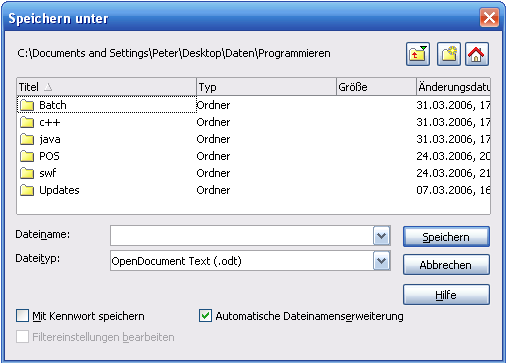Click the Speichern button
Viewport: 507px width, 363px height.
pyautogui.click(x=446, y=237)
